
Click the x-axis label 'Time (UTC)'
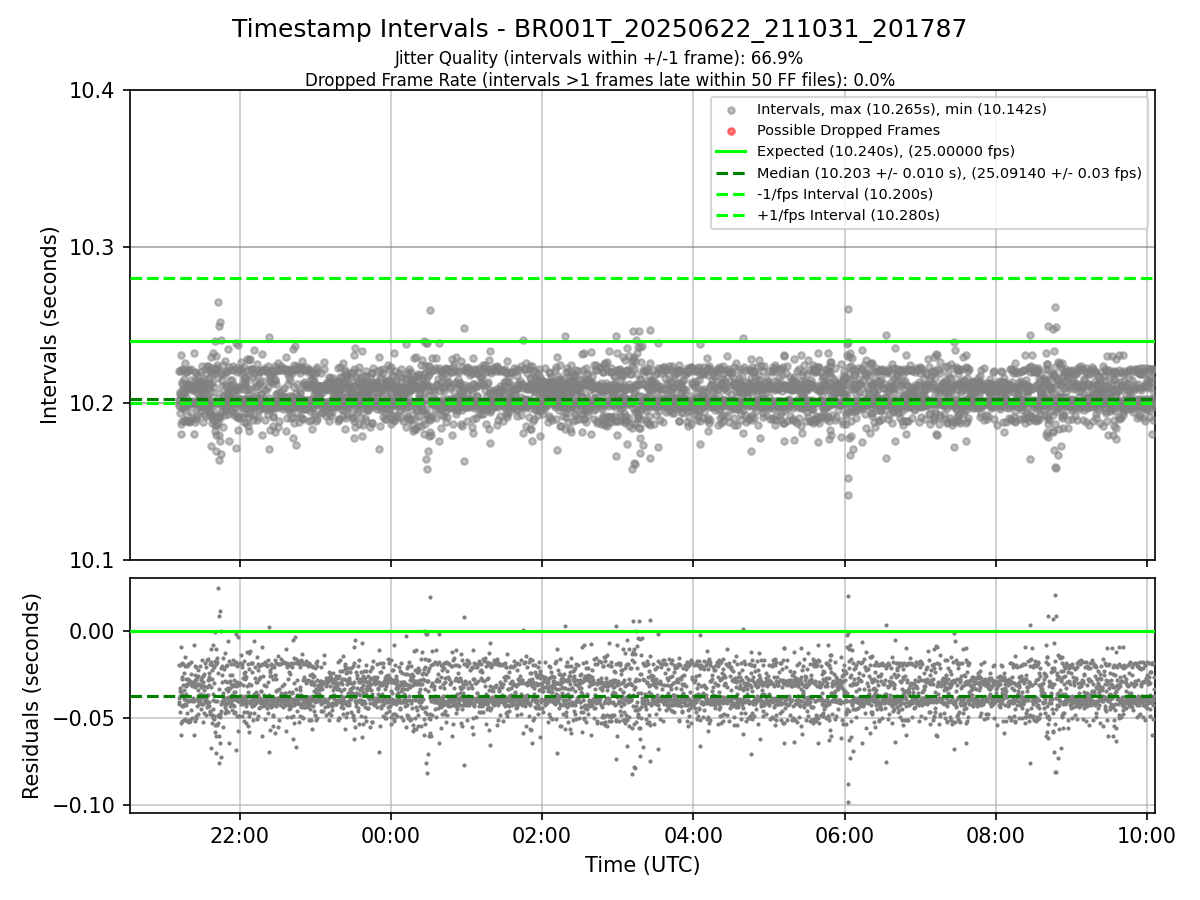(642, 865)
